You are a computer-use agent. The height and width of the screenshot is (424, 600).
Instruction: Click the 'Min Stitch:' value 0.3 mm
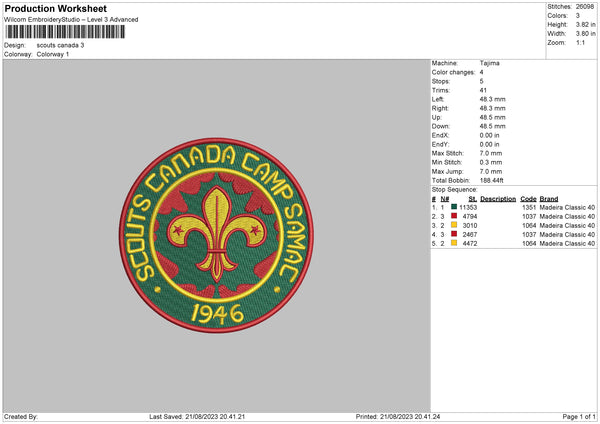click(x=491, y=162)
